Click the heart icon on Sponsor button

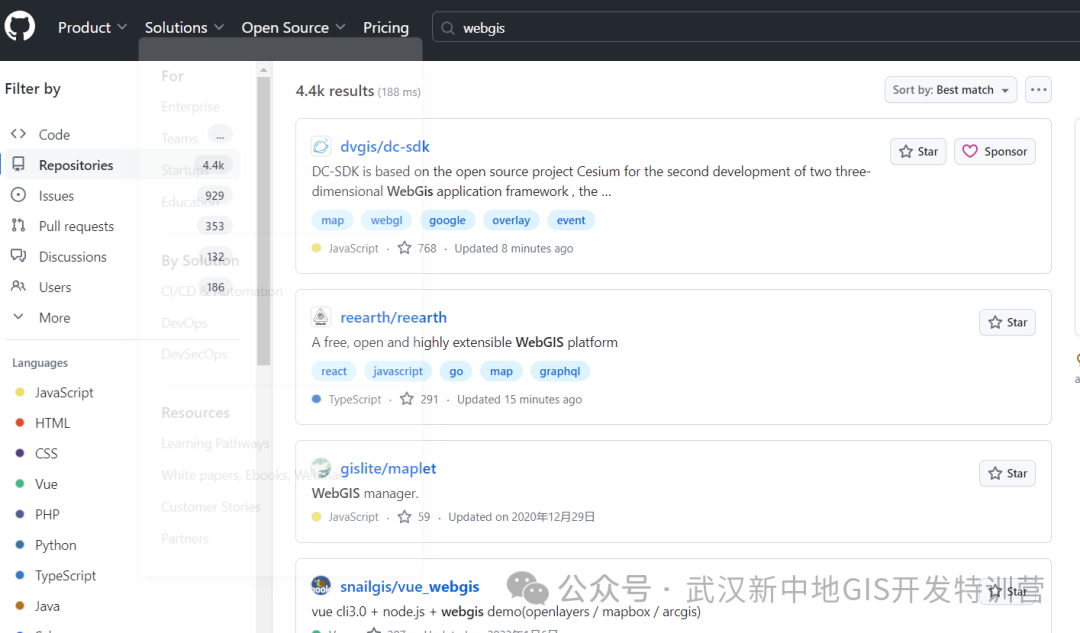pyautogui.click(x=970, y=151)
